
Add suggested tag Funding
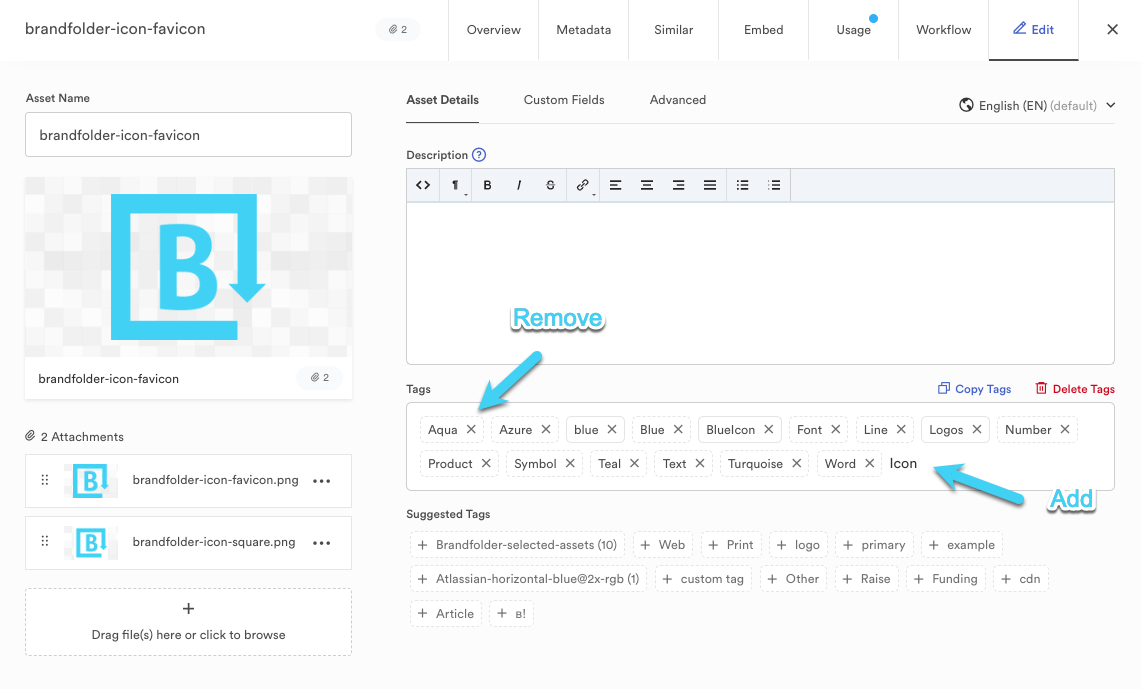click(946, 579)
